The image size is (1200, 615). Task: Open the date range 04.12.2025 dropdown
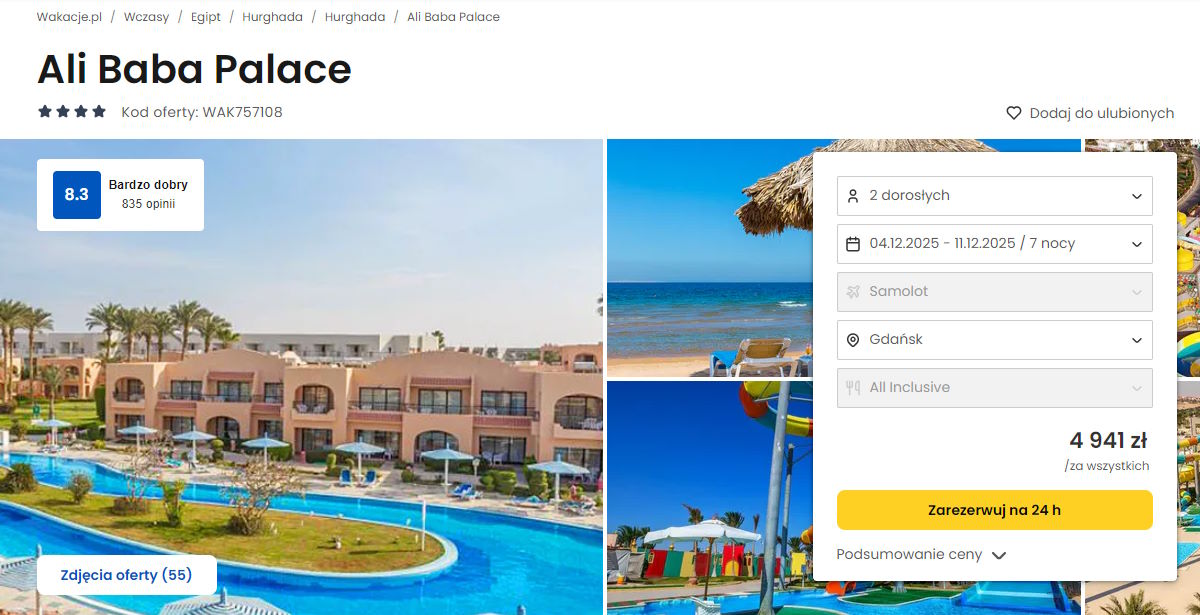(x=995, y=244)
